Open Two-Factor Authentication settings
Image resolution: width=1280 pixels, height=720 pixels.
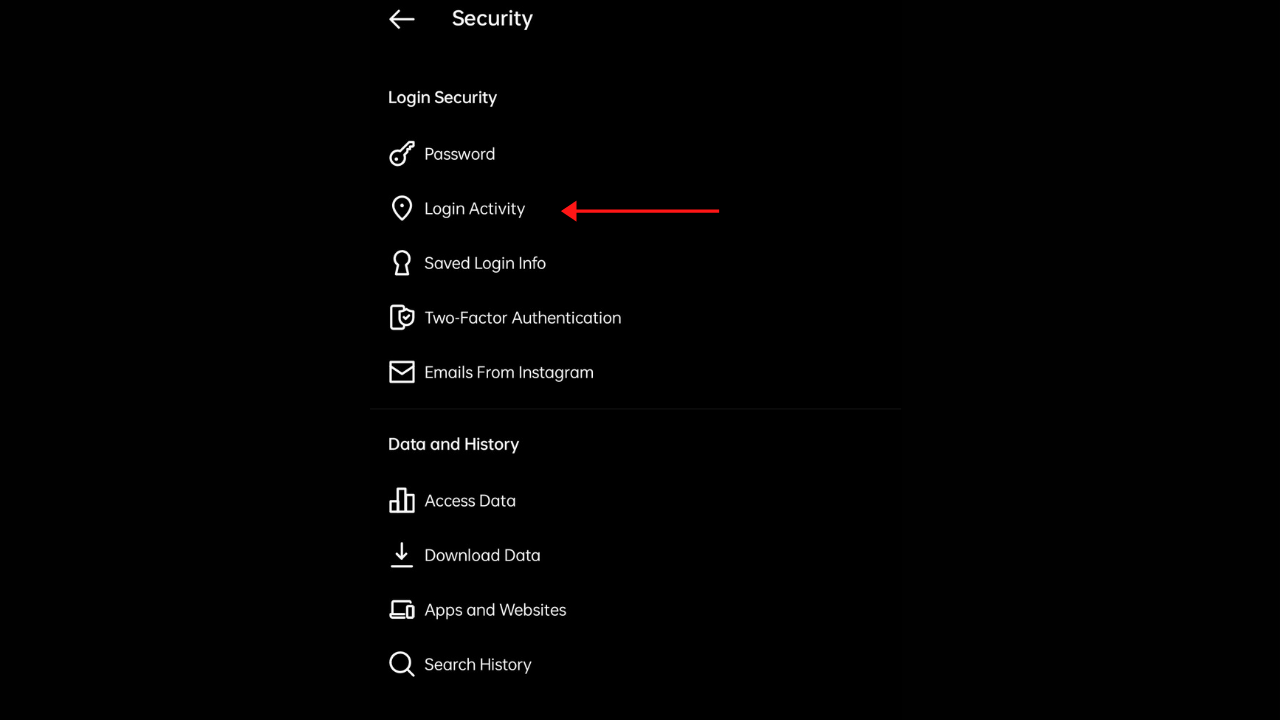[523, 318]
